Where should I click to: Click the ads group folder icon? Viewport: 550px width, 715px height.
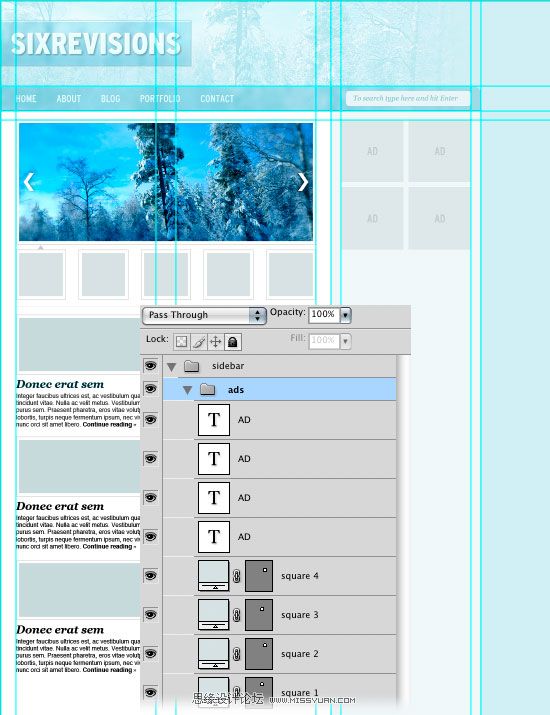point(208,389)
